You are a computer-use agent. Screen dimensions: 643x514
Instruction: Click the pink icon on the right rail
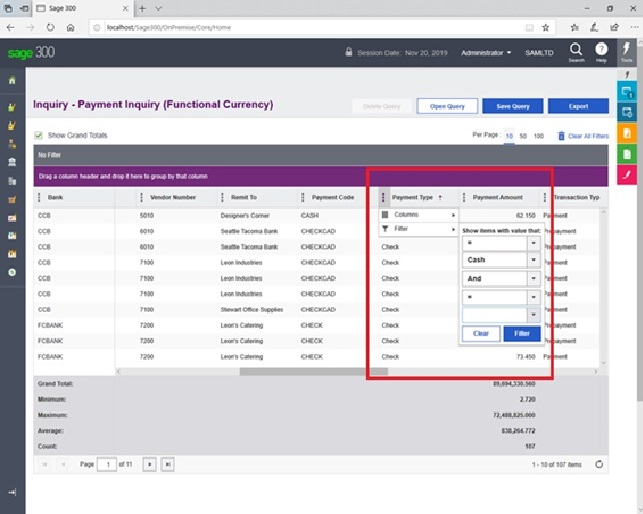(x=627, y=175)
